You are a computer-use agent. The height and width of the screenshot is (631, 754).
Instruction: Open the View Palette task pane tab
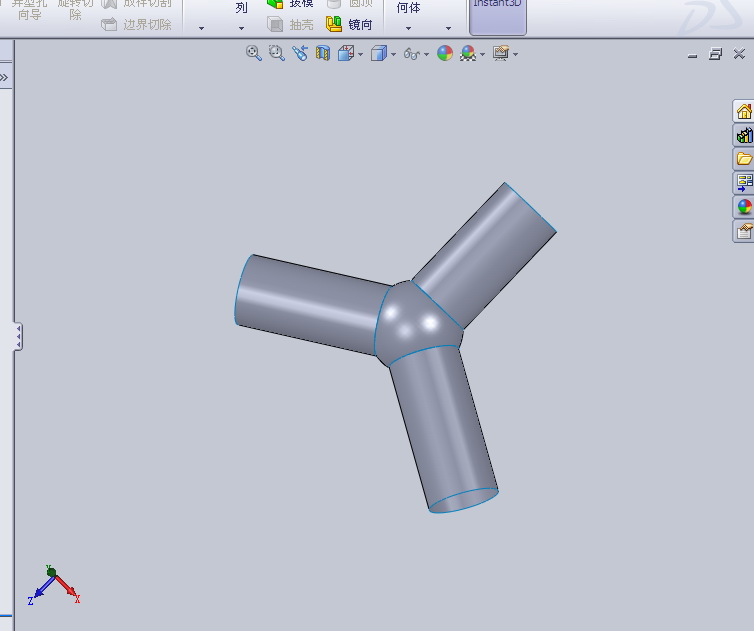pos(743,183)
